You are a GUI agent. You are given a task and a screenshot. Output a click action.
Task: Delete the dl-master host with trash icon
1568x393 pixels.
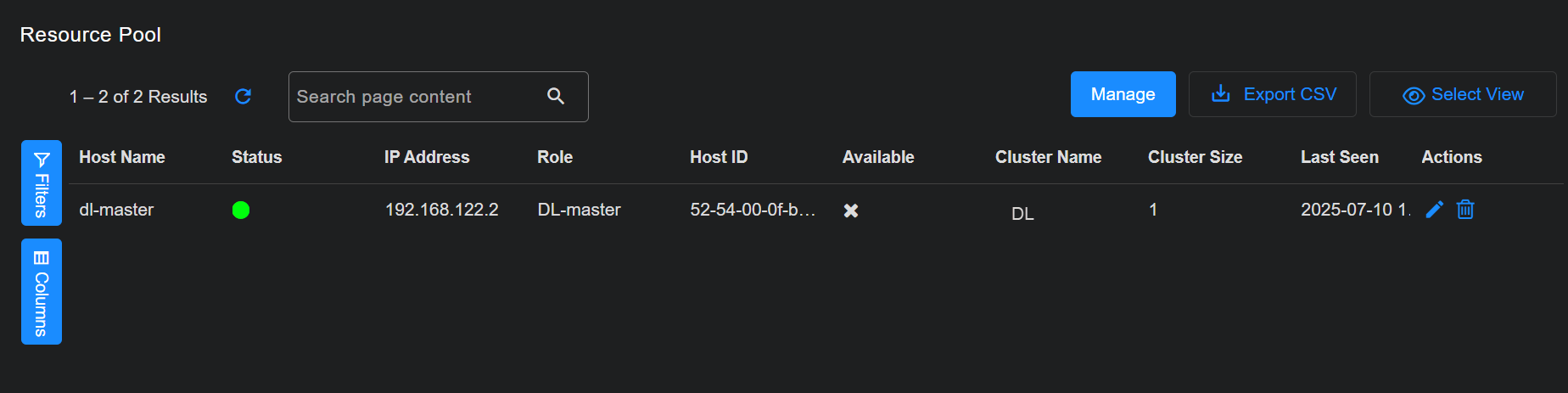(x=1465, y=210)
